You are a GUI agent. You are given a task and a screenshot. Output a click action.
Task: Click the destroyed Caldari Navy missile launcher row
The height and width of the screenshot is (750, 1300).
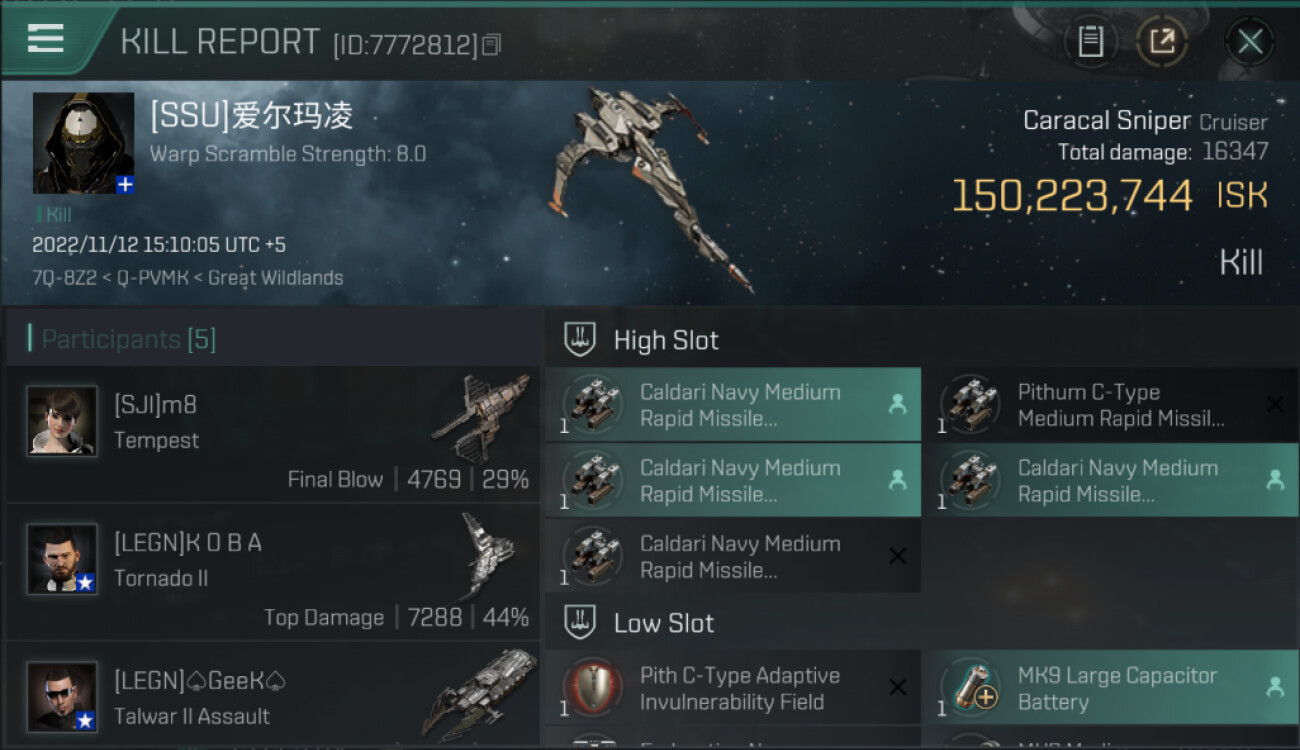tap(733, 557)
